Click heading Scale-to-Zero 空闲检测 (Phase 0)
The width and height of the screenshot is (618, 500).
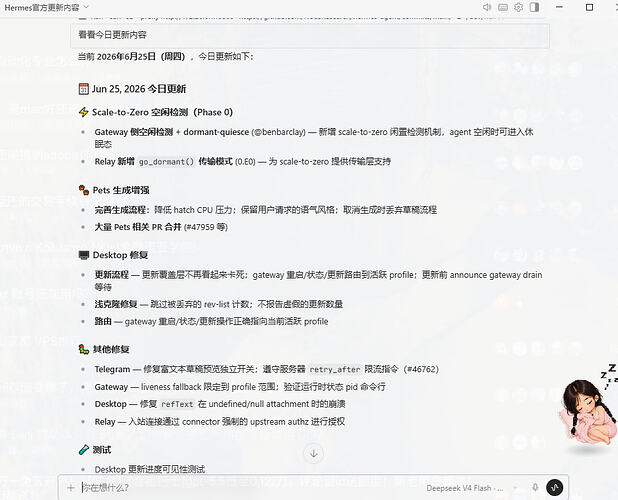click(162, 112)
